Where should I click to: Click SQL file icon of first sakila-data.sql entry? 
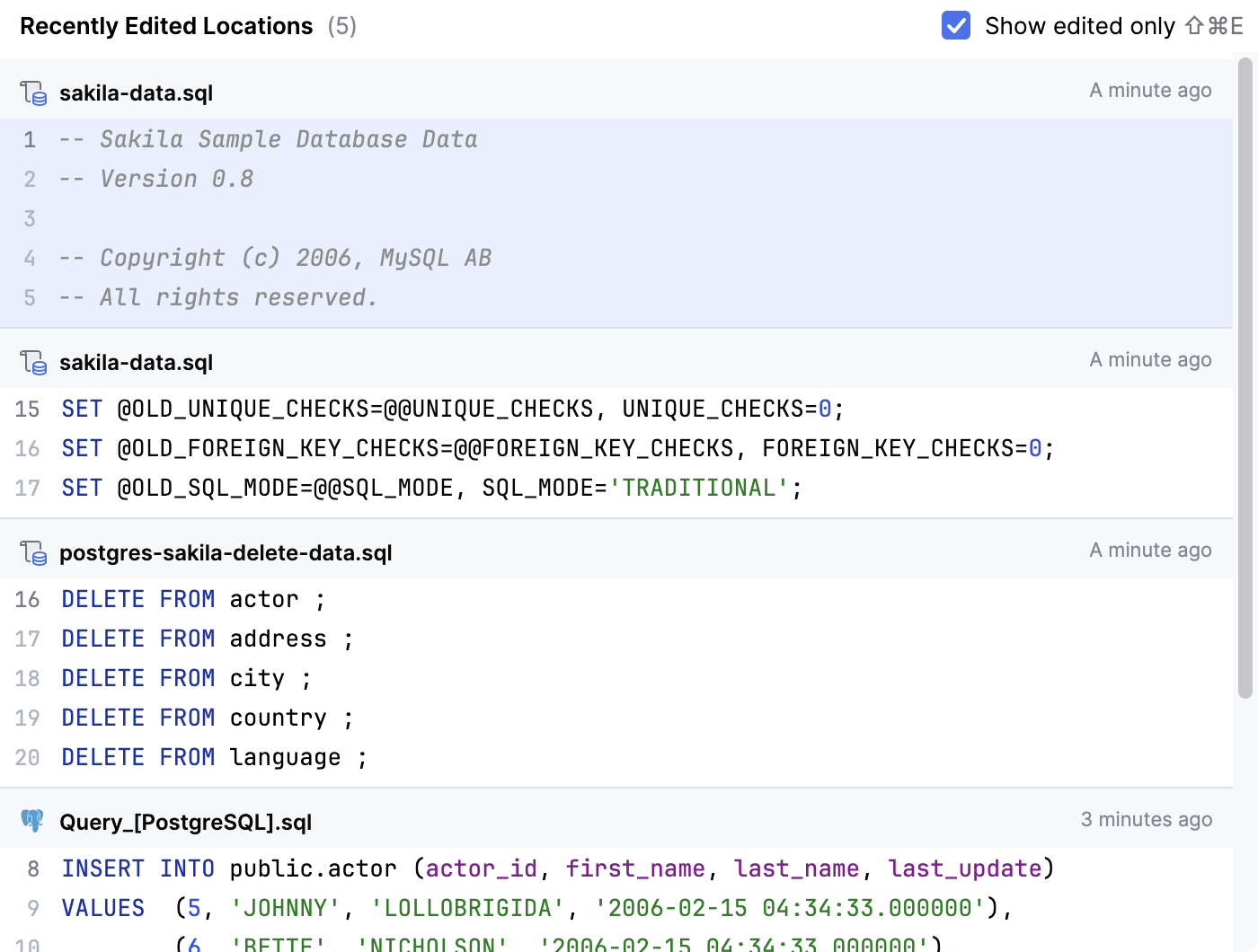coord(33,93)
